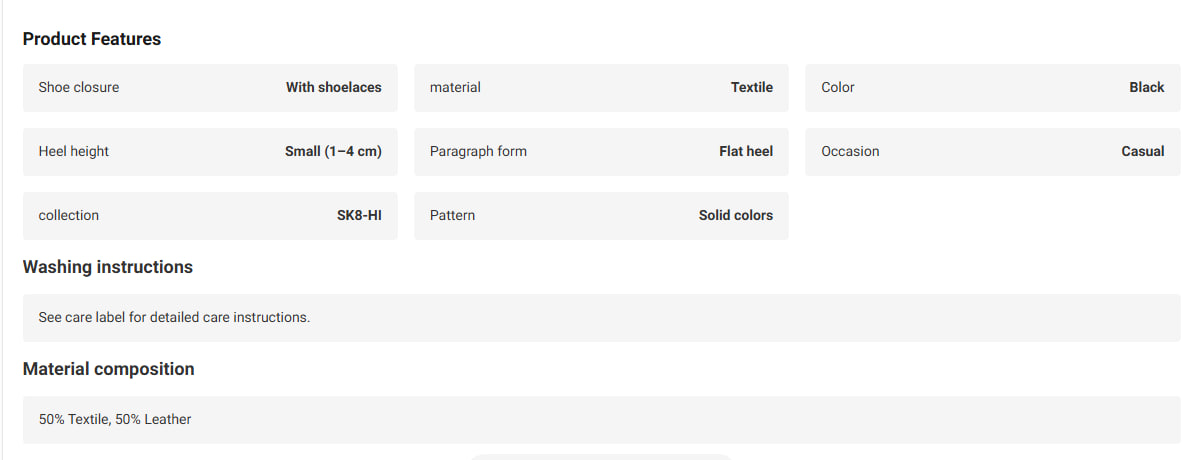
Task: Click the SK8-HI collection value
Action: [x=359, y=215]
